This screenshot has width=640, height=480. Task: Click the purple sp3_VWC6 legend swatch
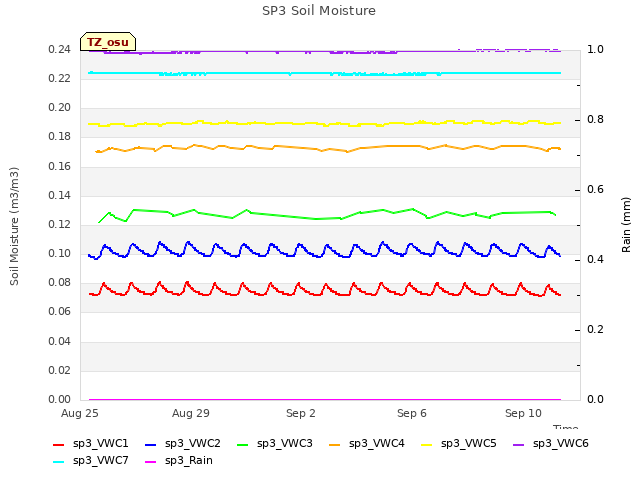coord(519,444)
